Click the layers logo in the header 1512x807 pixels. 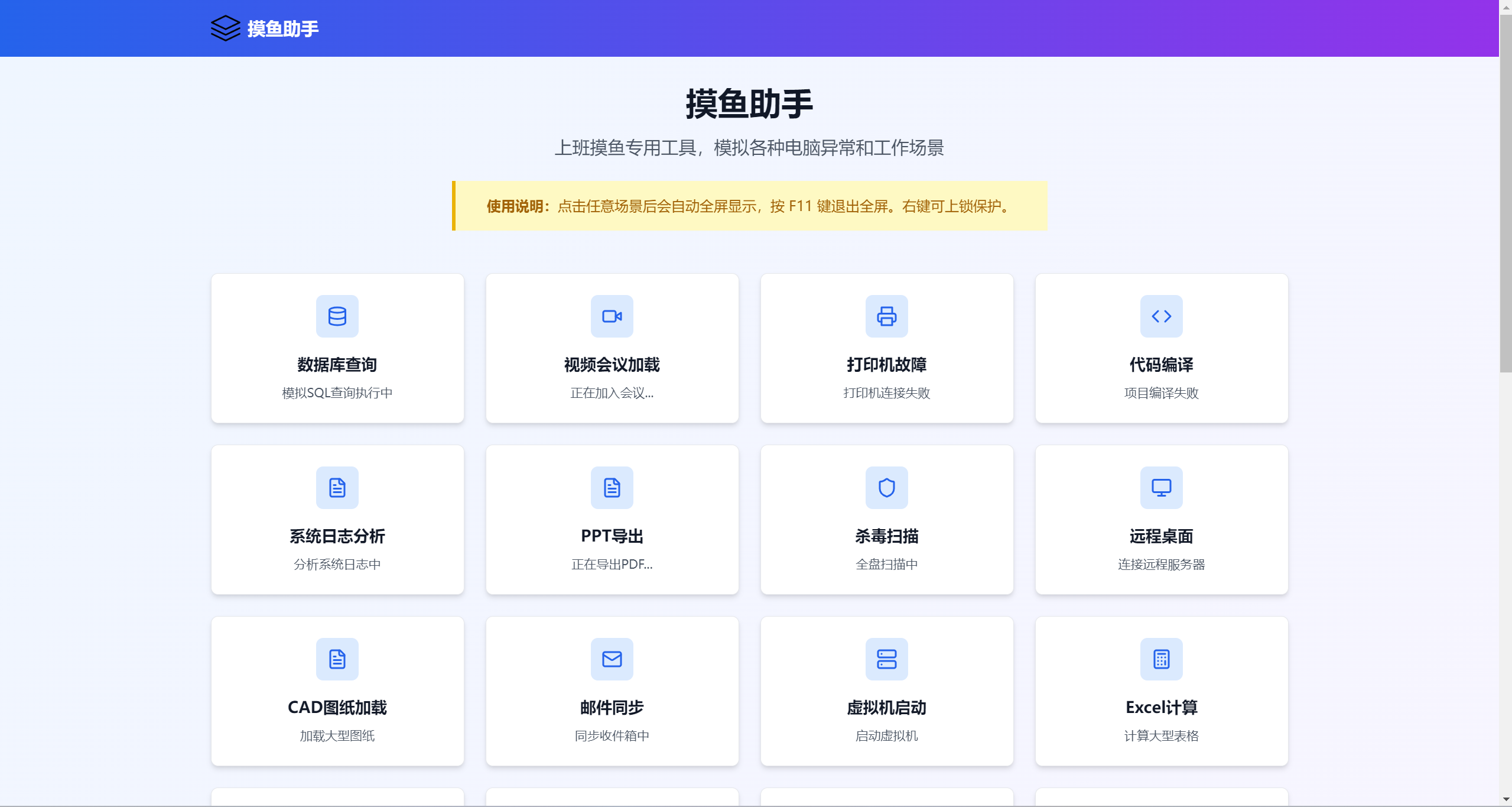pos(225,28)
